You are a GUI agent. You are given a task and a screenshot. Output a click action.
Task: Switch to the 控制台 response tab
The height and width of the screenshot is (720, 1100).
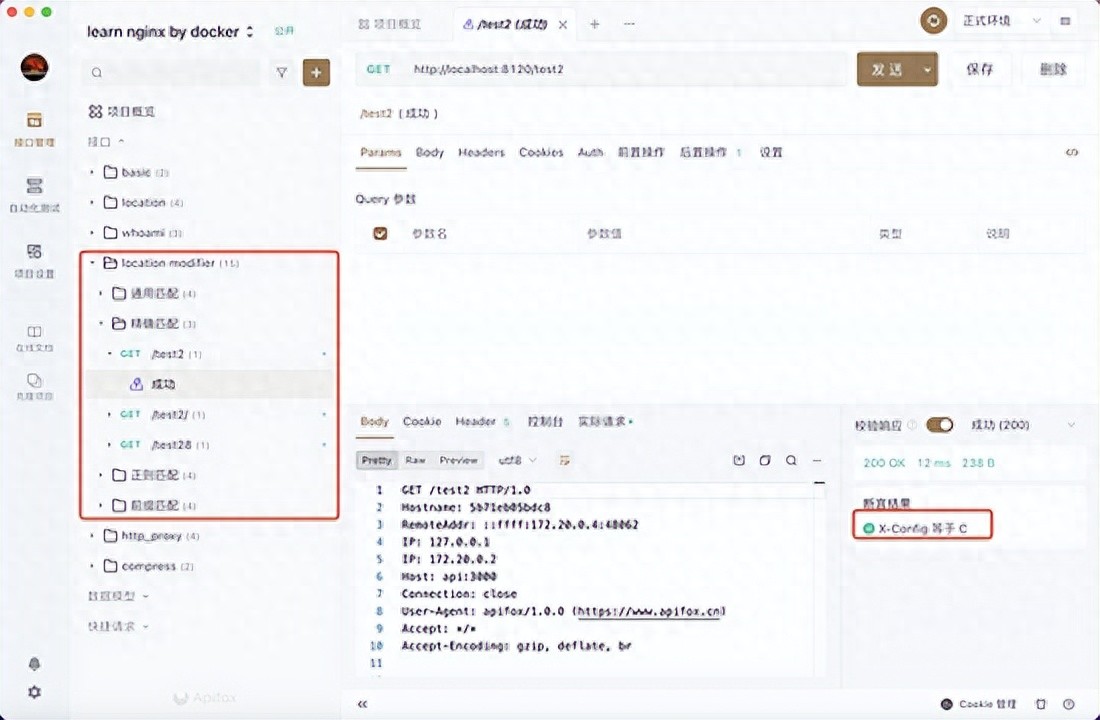point(545,422)
